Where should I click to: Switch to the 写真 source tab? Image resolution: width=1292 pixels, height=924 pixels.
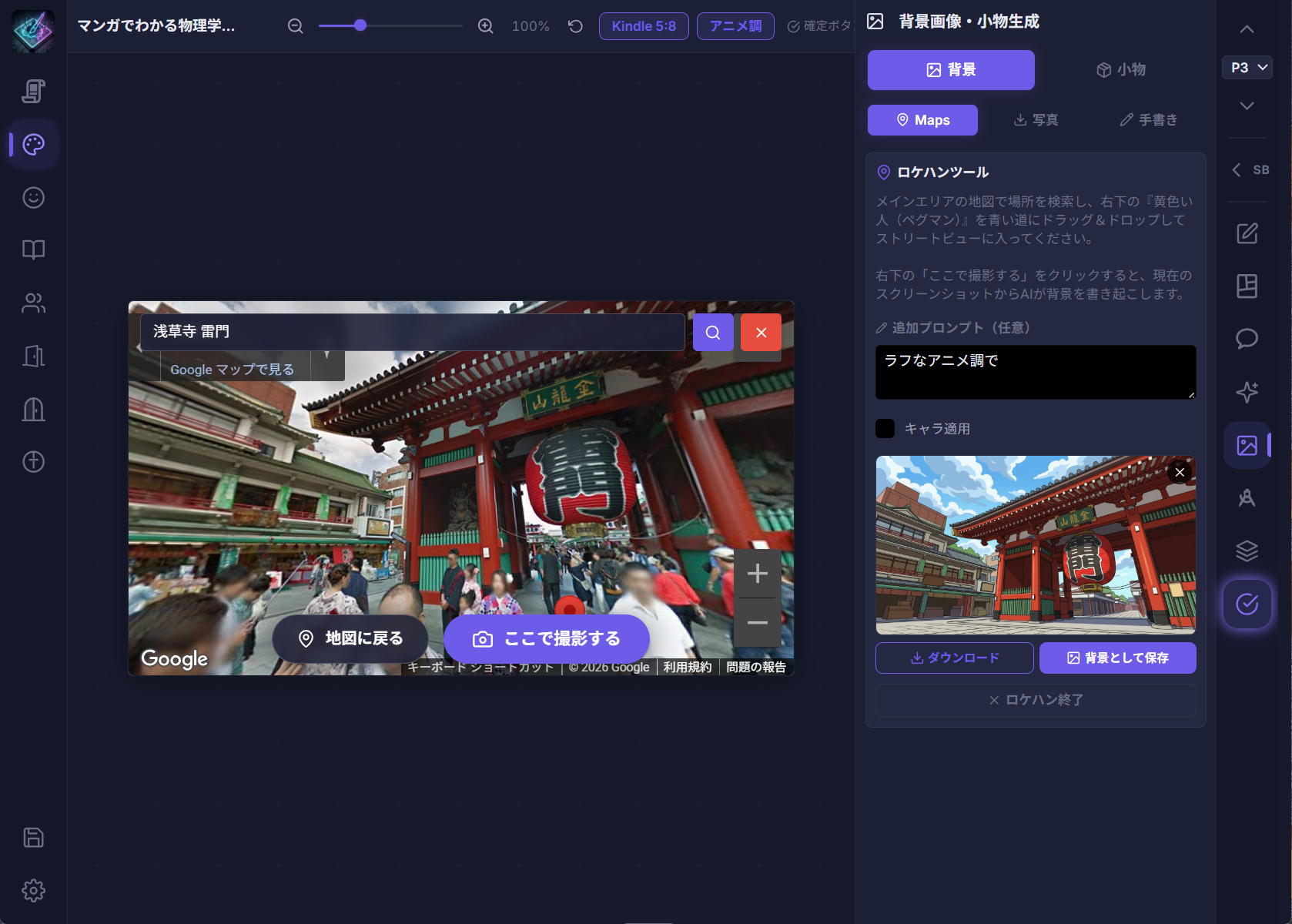(x=1035, y=119)
